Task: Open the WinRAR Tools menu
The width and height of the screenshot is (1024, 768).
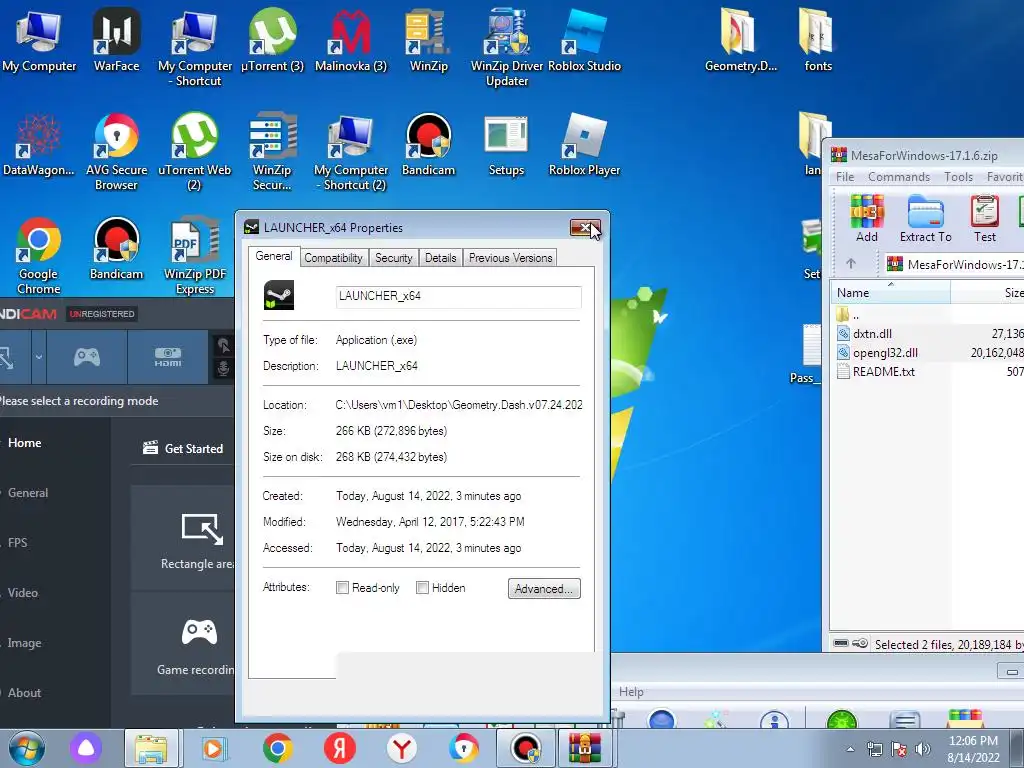Action: (958, 177)
